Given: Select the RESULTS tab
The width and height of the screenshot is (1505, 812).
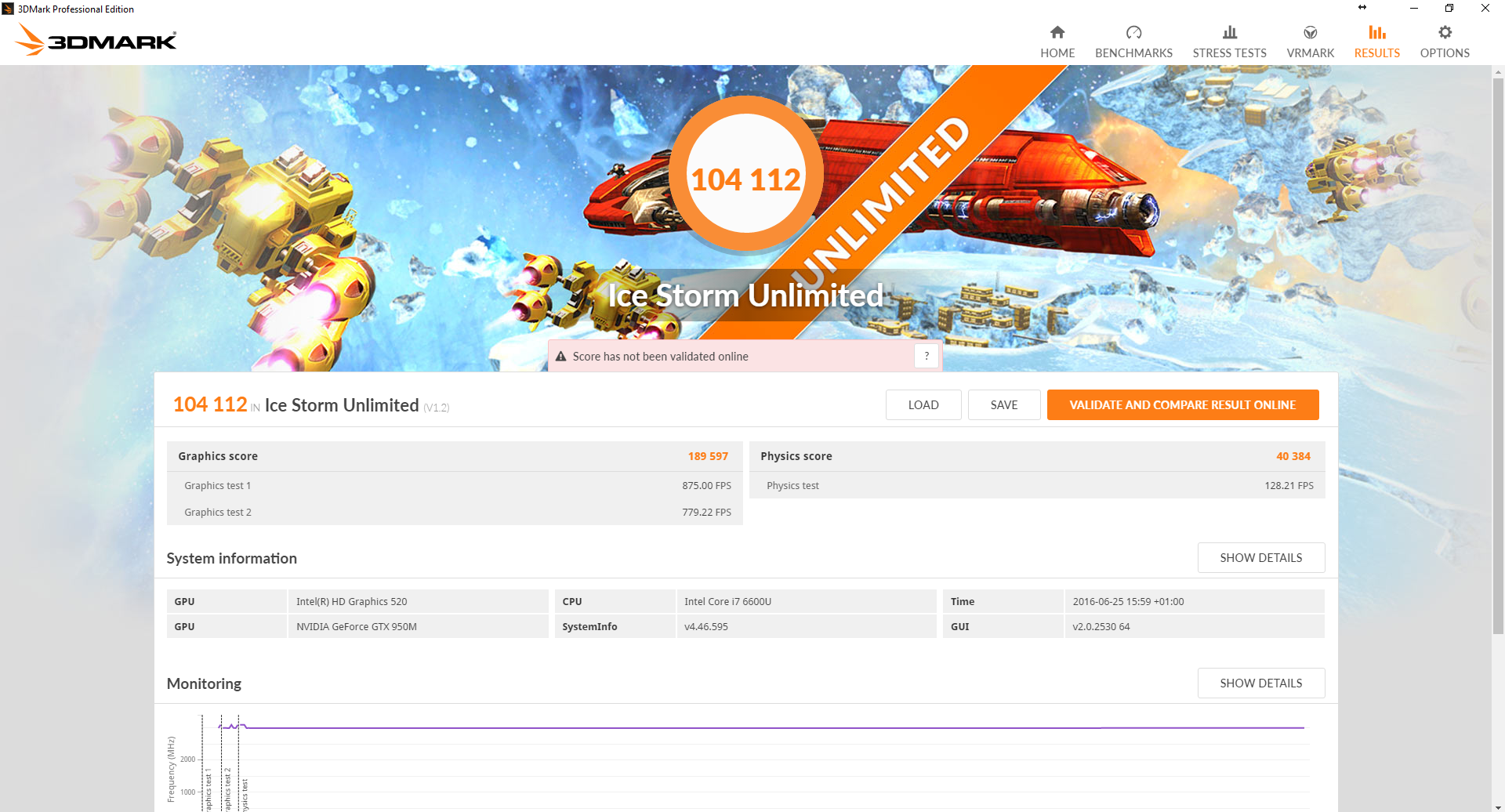Looking at the screenshot, I should click(1376, 42).
